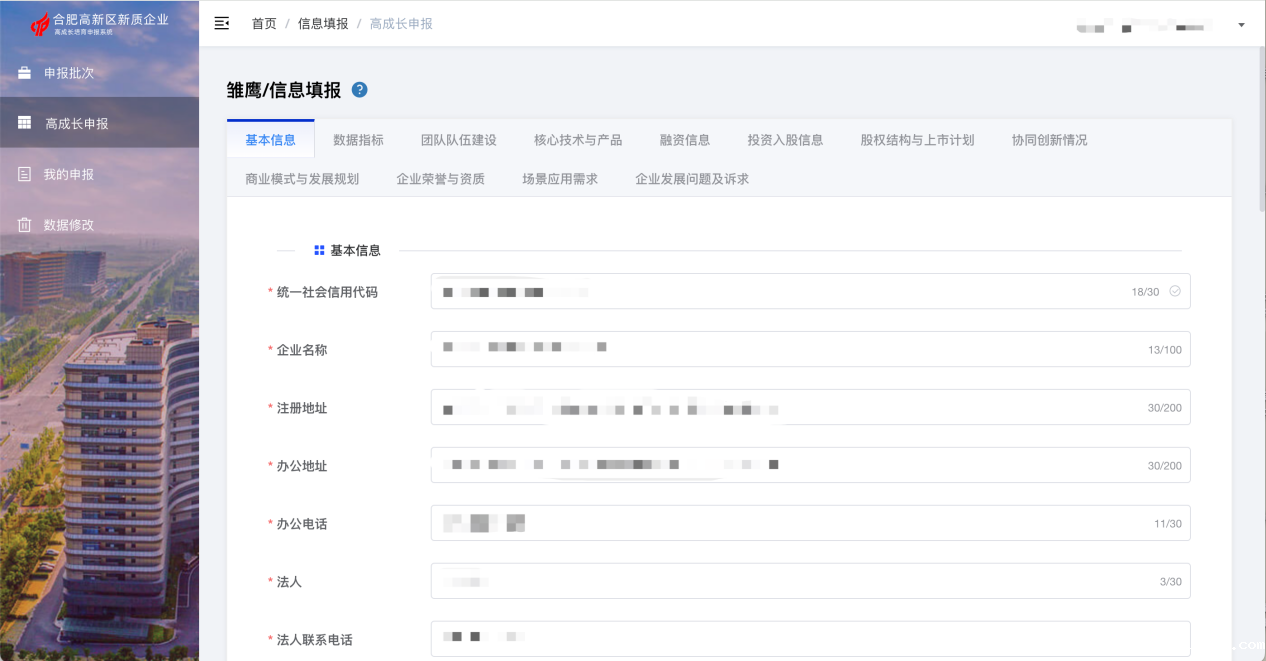Switch to 核心技术与产品 tab
This screenshot has width=1266, height=661.
tap(578, 140)
